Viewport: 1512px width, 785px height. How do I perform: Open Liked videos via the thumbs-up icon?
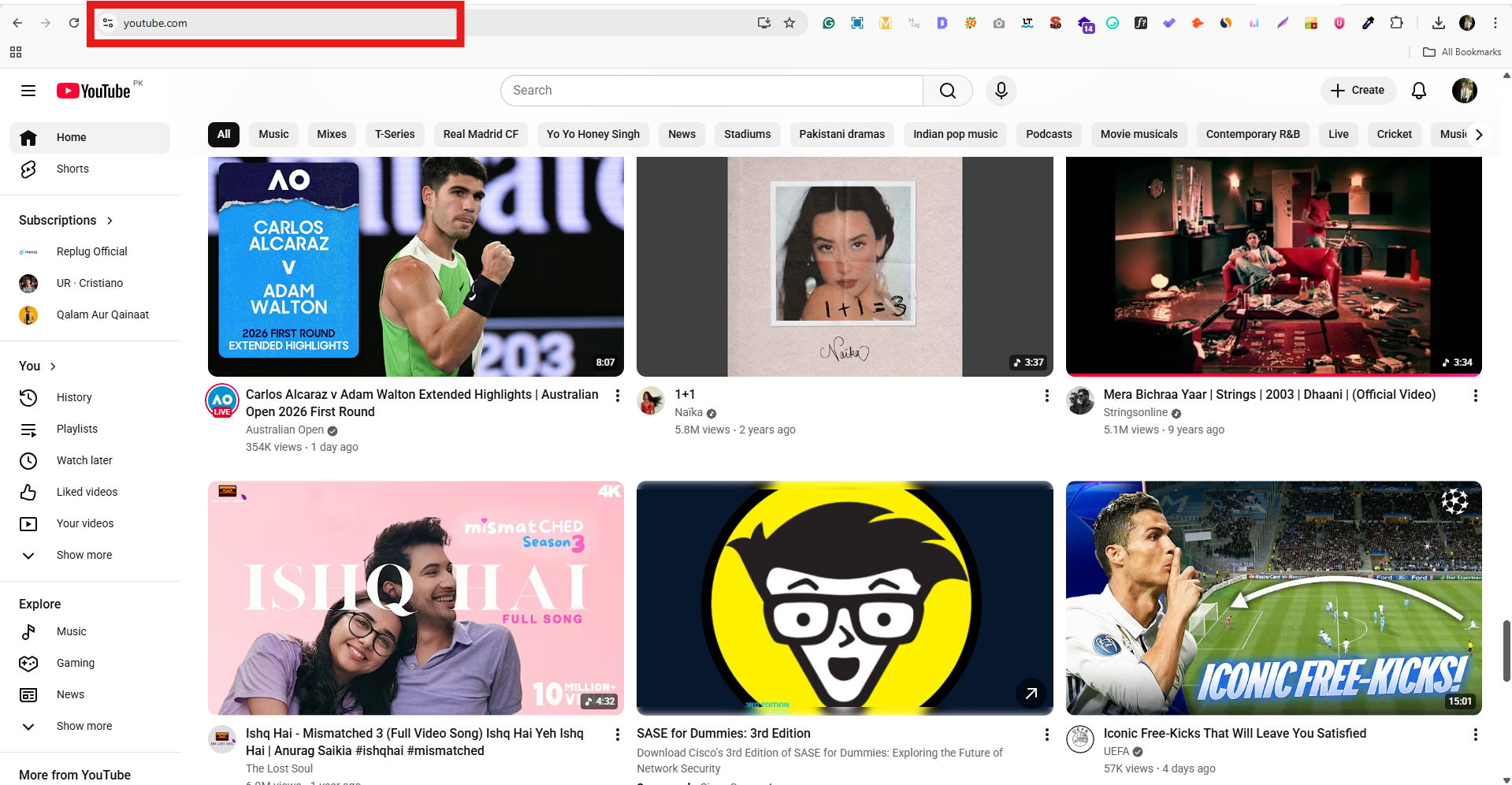pyautogui.click(x=28, y=492)
